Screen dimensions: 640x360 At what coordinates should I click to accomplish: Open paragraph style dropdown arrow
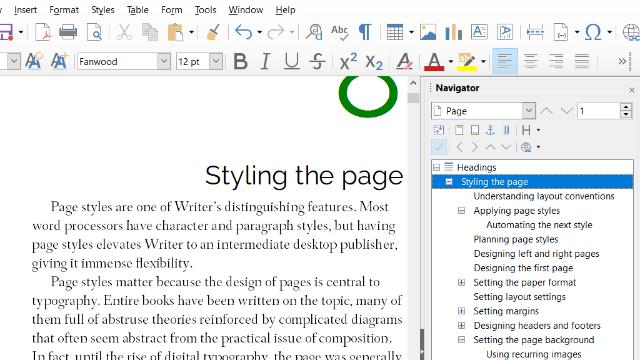[x=14, y=62]
